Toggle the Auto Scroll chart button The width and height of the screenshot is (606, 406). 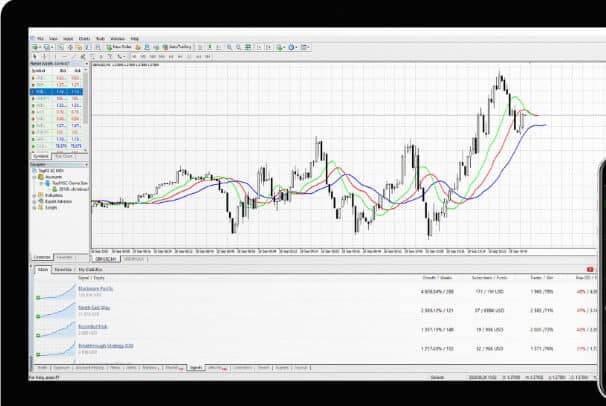(259, 47)
